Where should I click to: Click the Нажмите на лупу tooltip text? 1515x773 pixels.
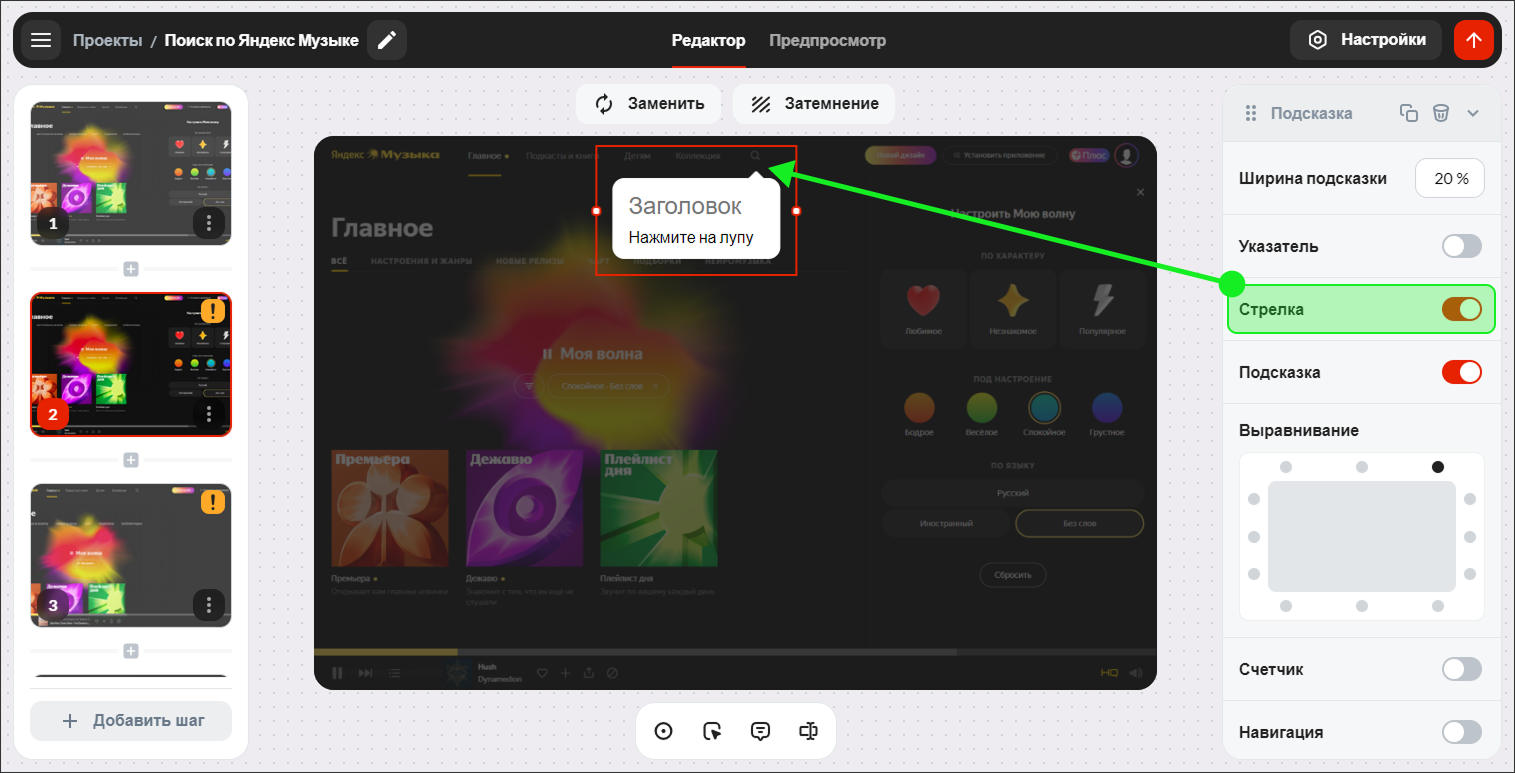point(690,238)
